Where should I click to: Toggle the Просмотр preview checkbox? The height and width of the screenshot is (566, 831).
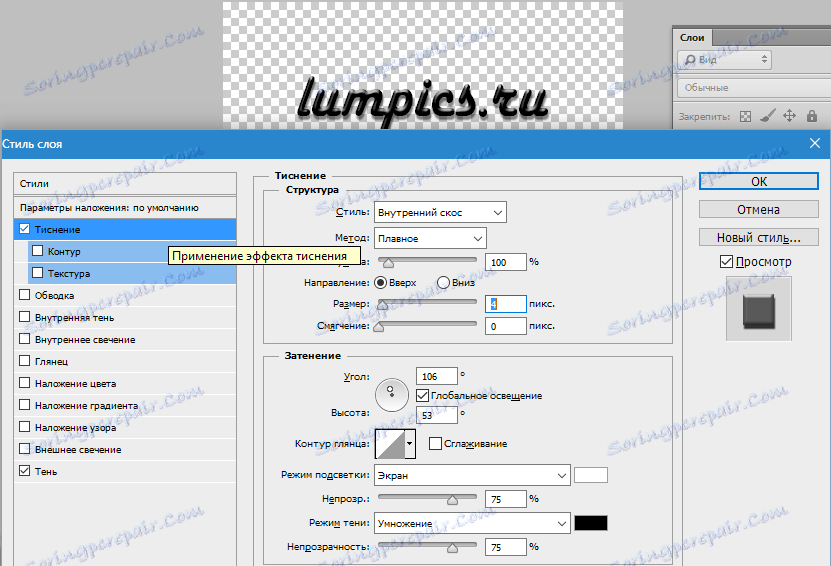pos(727,261)
